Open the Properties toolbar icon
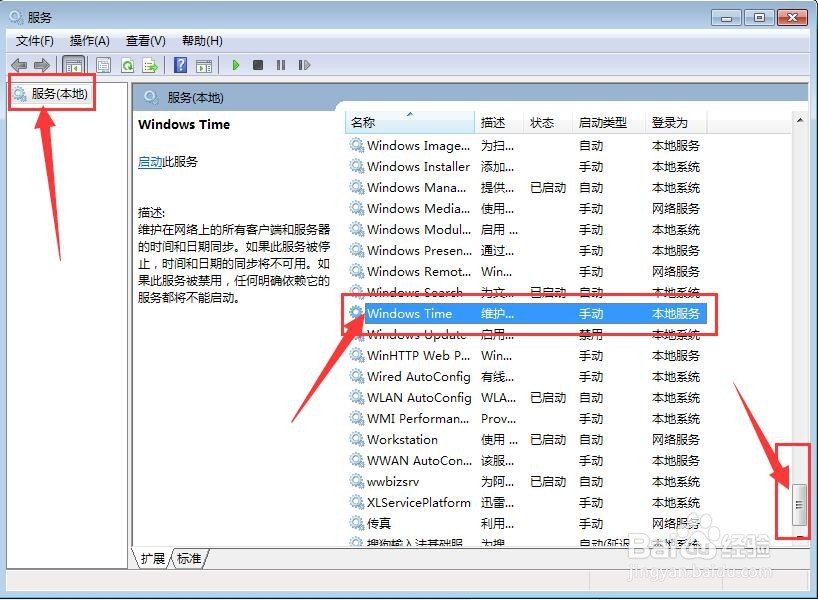The image size is (818, 600). [103, 65]
